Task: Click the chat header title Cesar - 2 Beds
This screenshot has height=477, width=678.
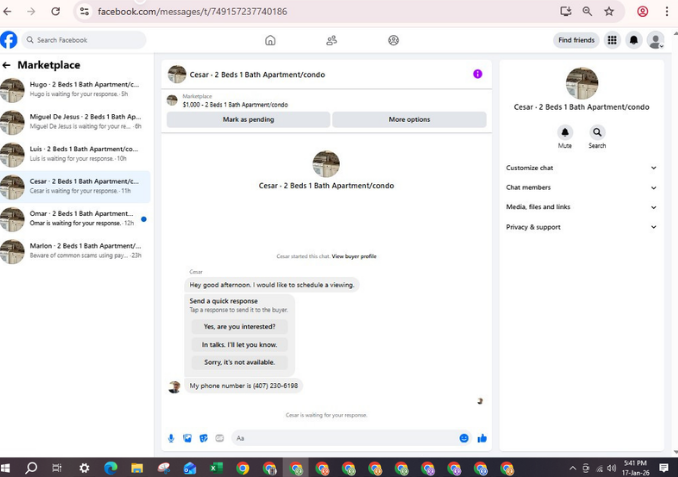Action: 257,74
